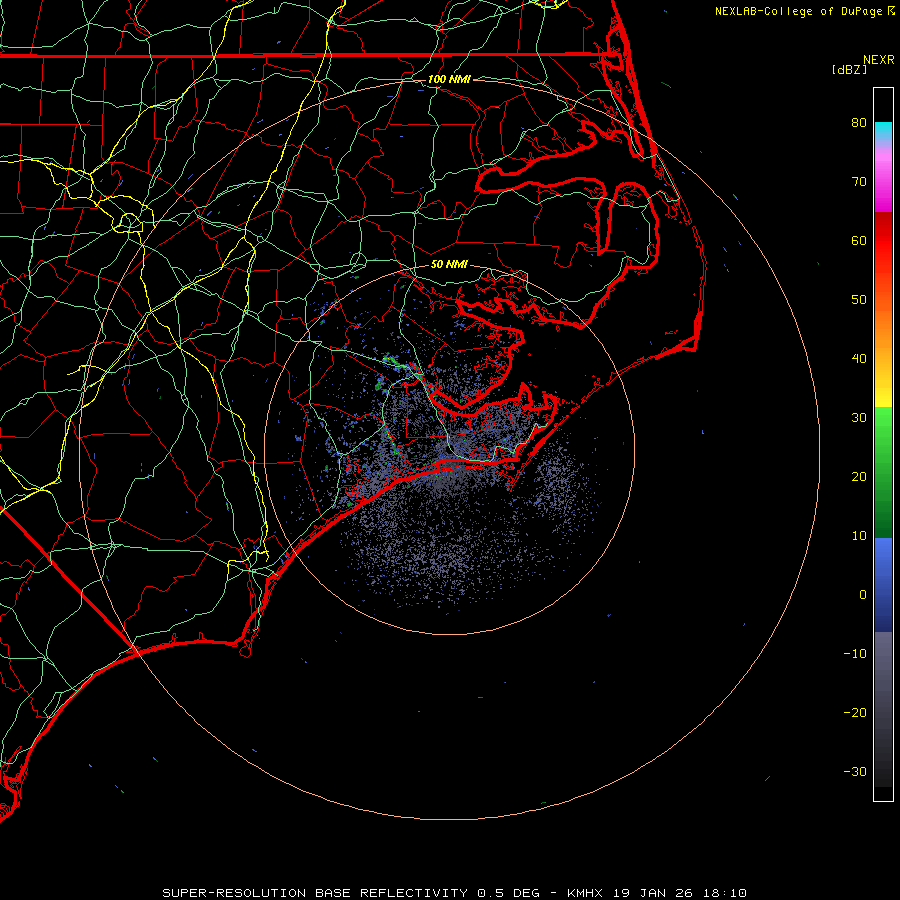Click the 10 value on the dBZ scale
The width and height of the screenshot is (900, 900).
(859, 536)
